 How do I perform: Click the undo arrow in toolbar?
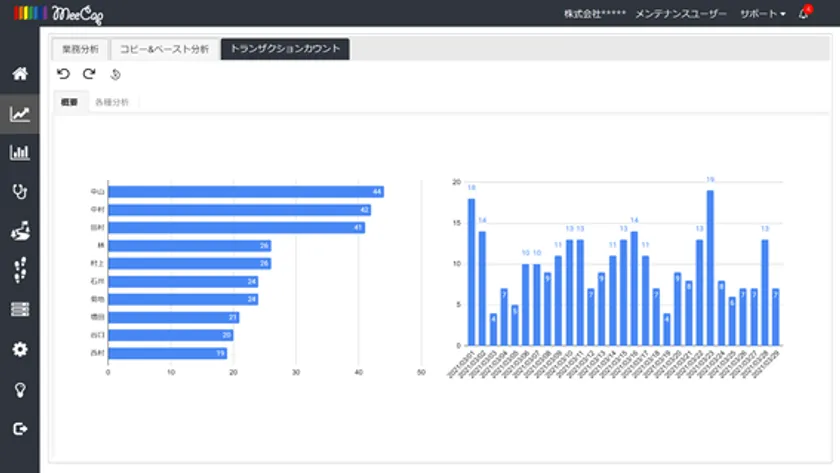point(64,74)
